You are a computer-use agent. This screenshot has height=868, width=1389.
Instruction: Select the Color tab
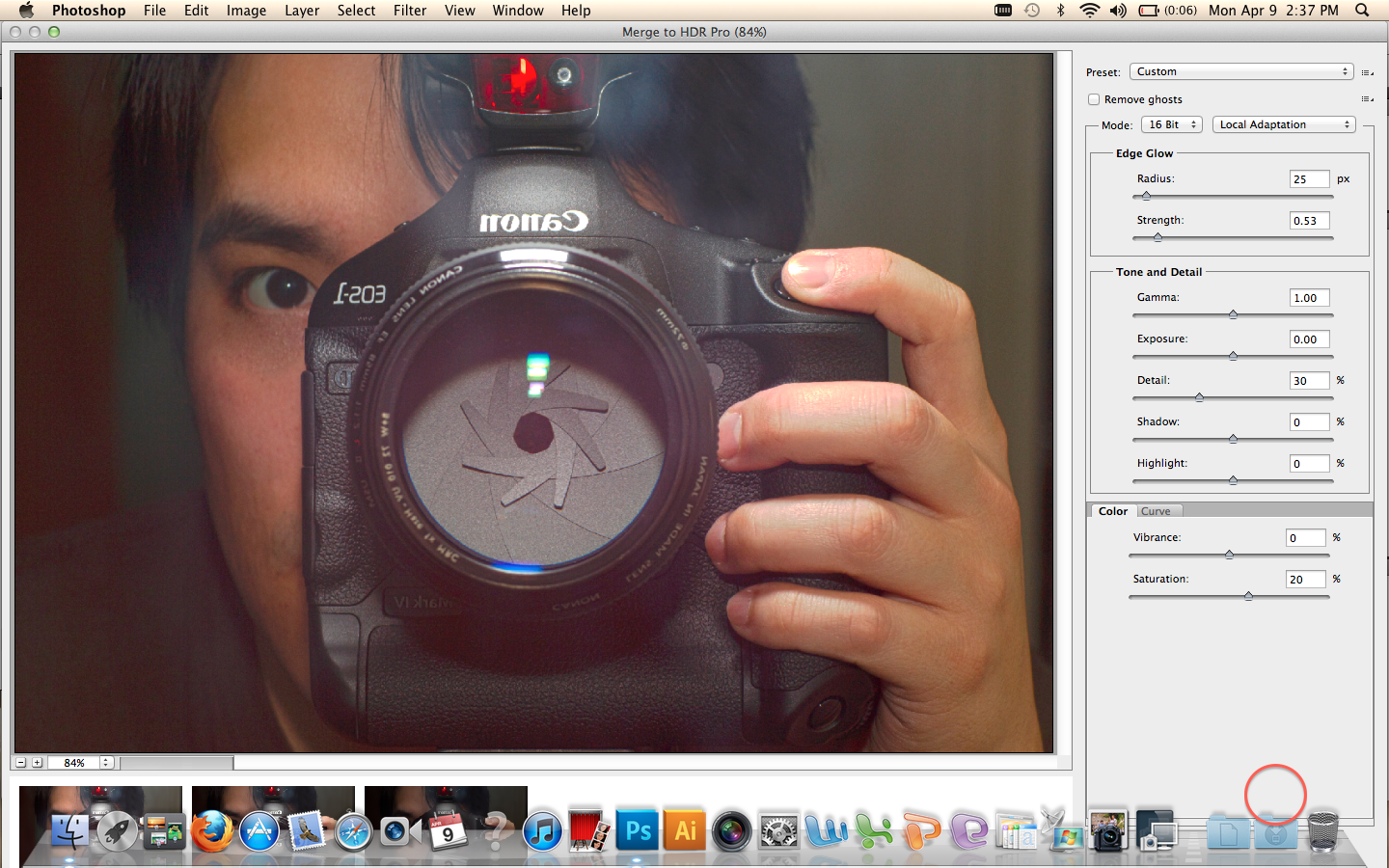coord(1112,511)
